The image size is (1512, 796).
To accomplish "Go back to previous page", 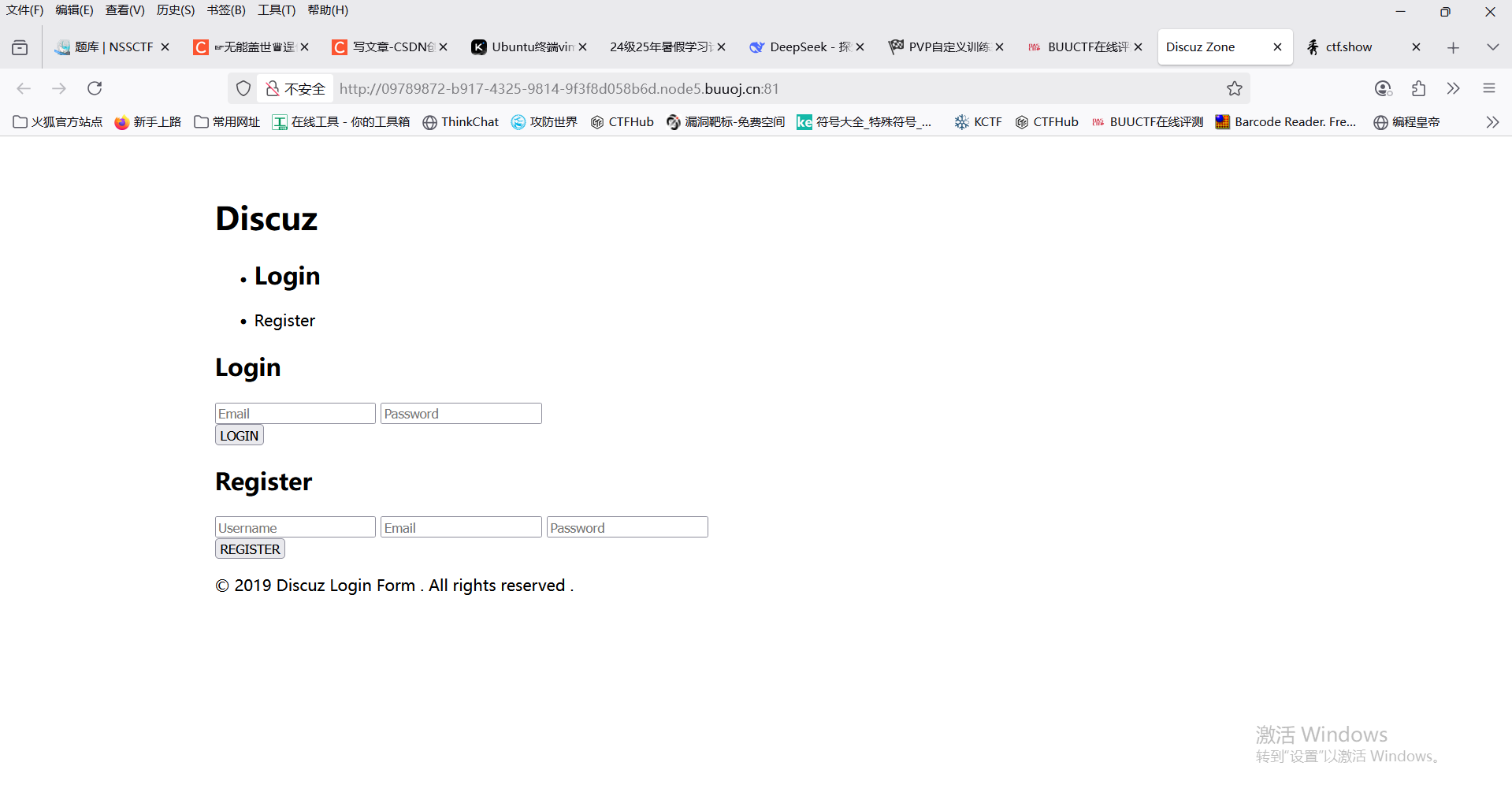I will (24, 88).
